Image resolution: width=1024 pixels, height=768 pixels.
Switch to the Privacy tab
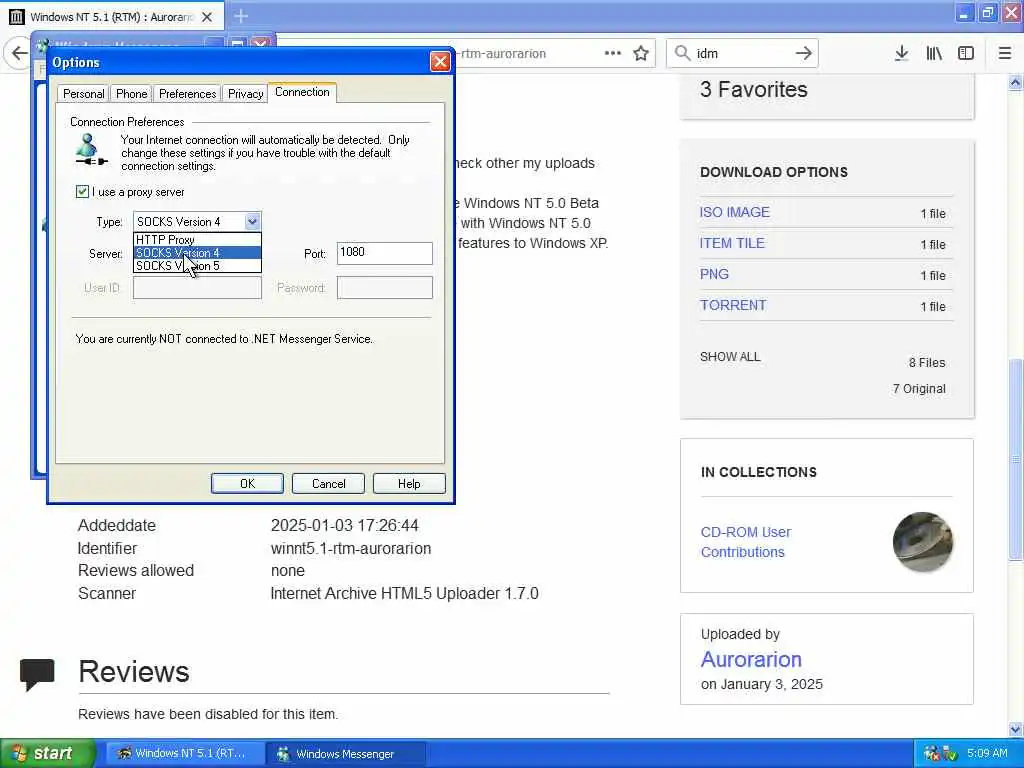(x=246, y=93)
